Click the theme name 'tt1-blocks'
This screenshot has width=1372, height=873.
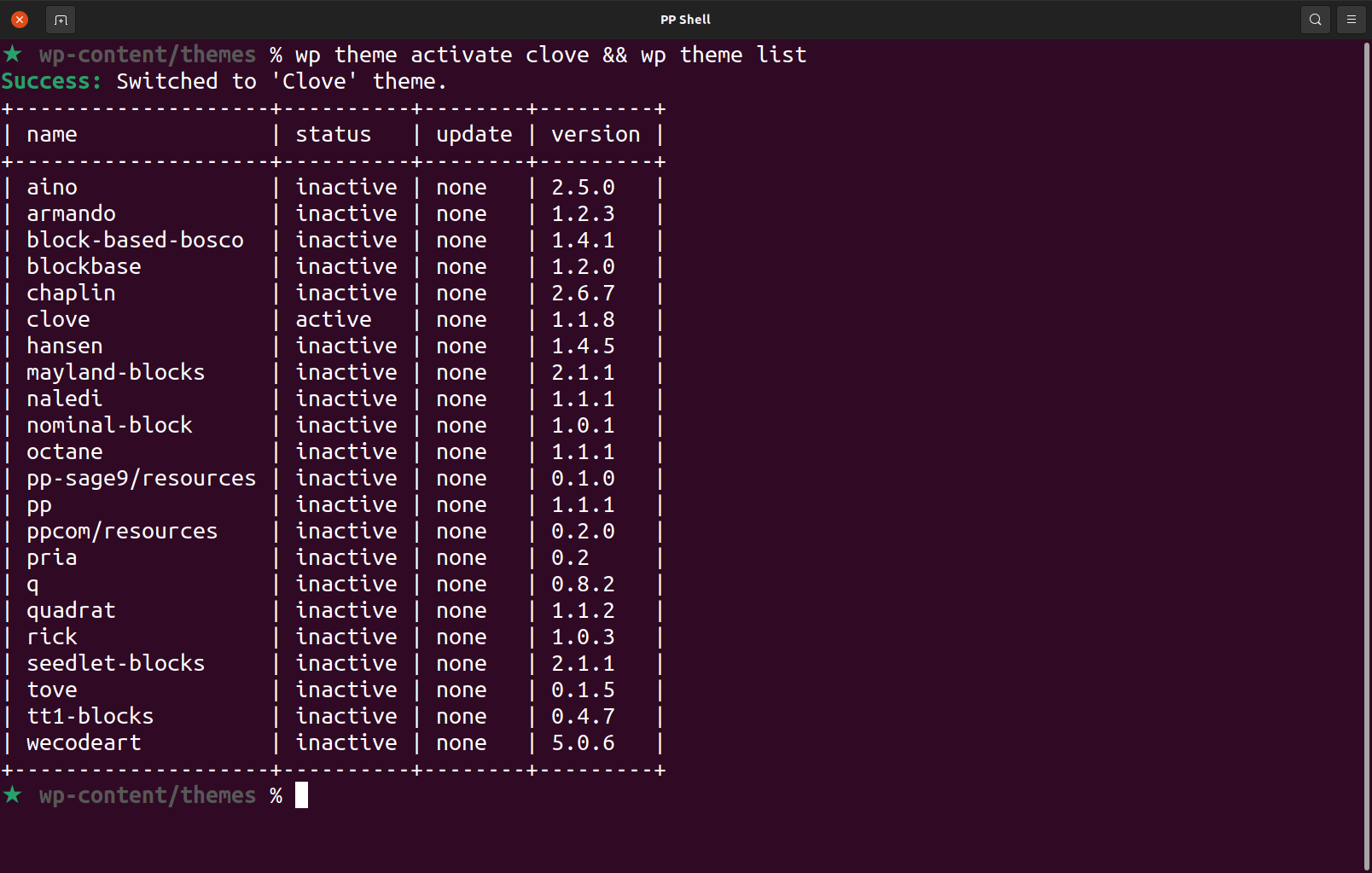point(90,716)
